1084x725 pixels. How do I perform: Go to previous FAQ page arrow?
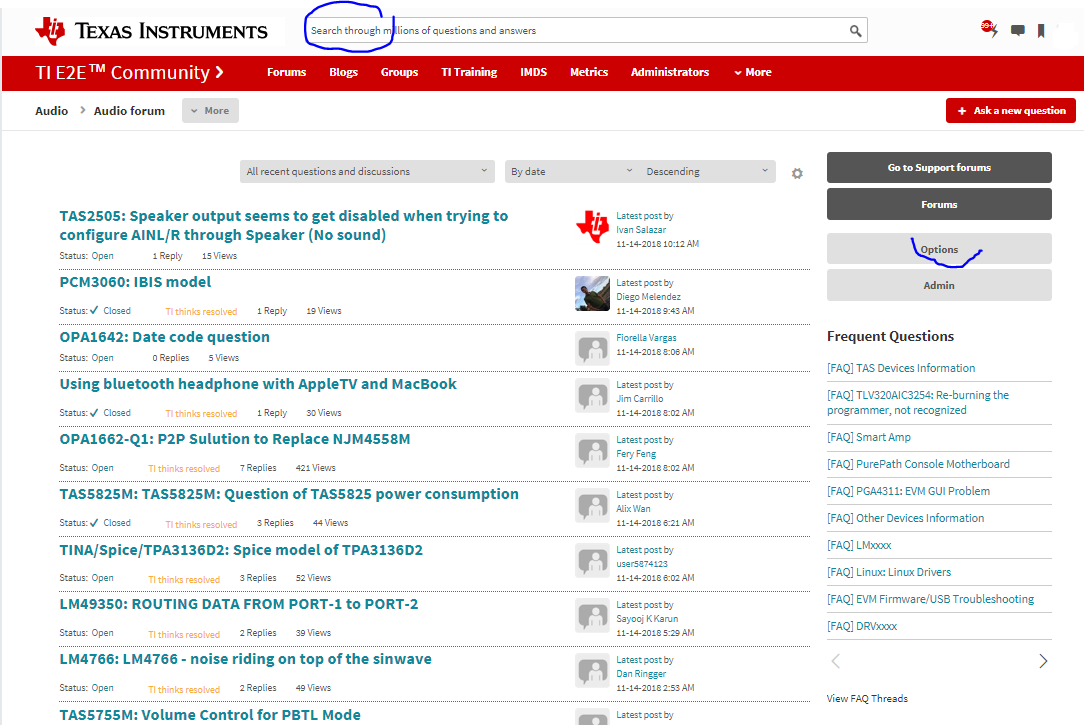click(x=836, y=661)
